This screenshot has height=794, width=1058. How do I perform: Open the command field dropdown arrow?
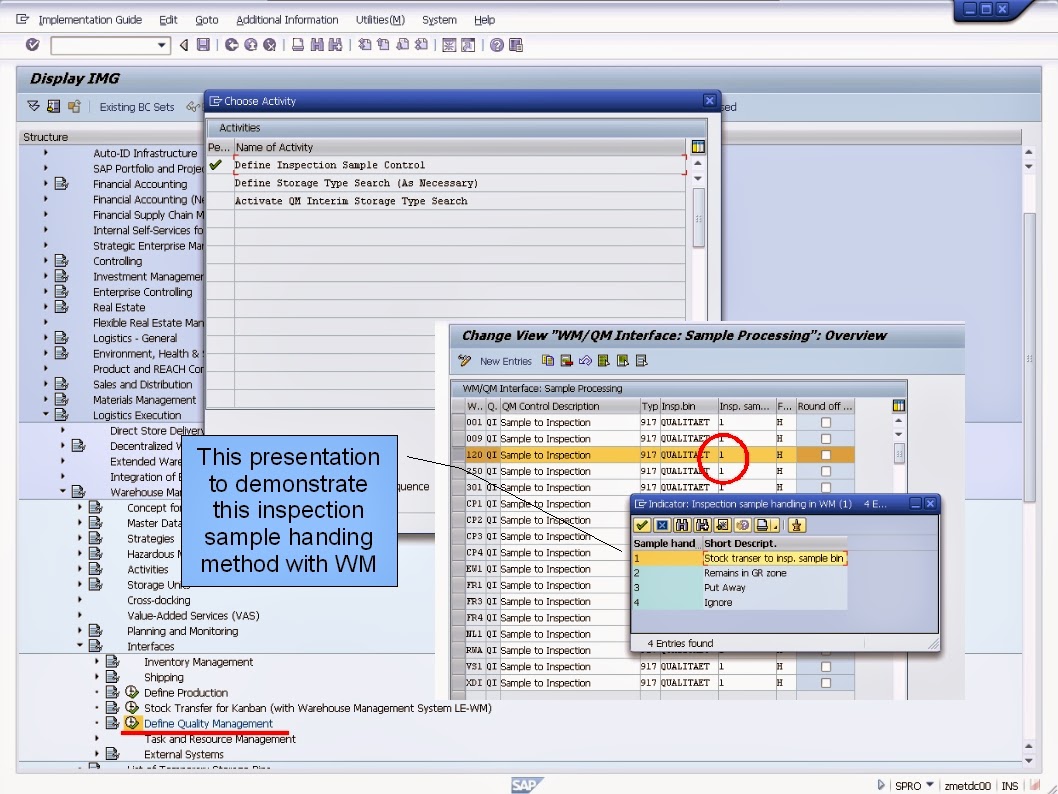point(162,44)
